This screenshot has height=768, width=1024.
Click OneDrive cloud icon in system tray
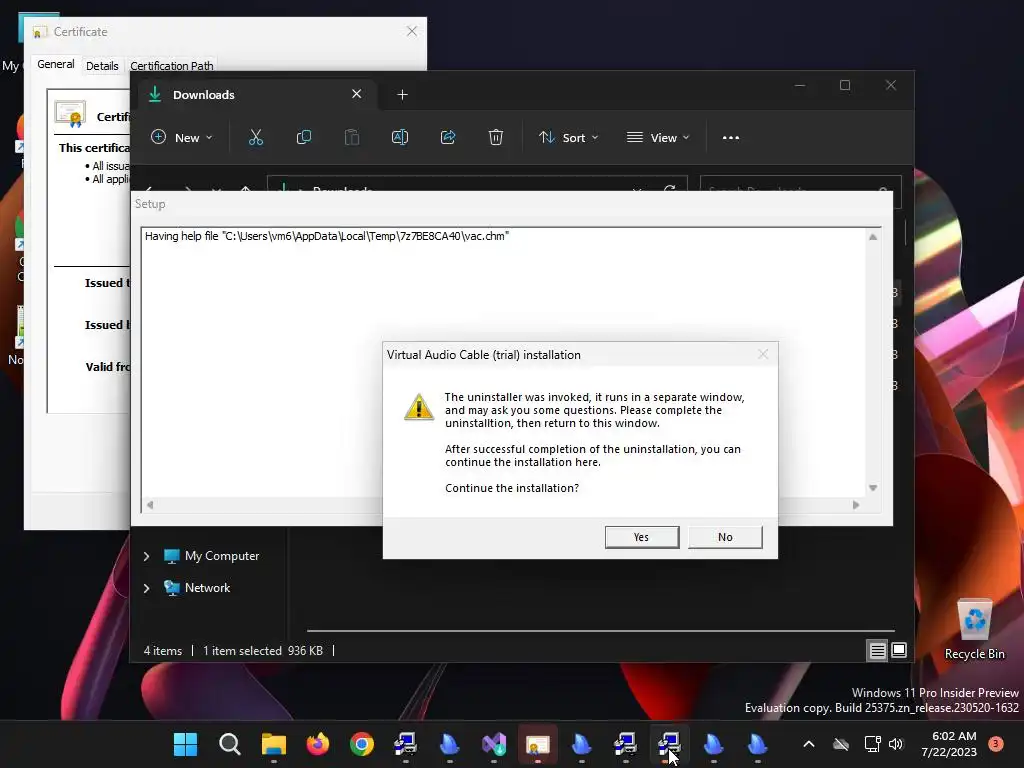841,744
